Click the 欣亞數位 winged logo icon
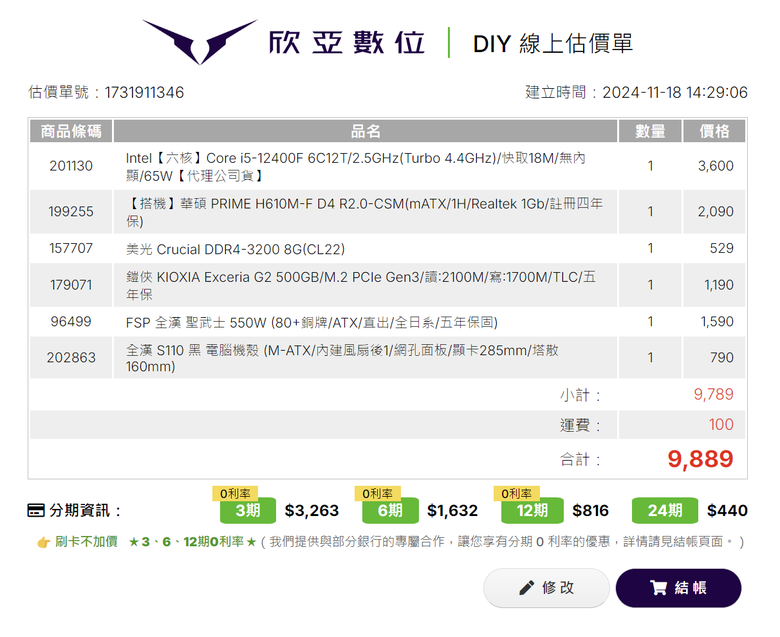The image size is (780, 637). (200, 42)
